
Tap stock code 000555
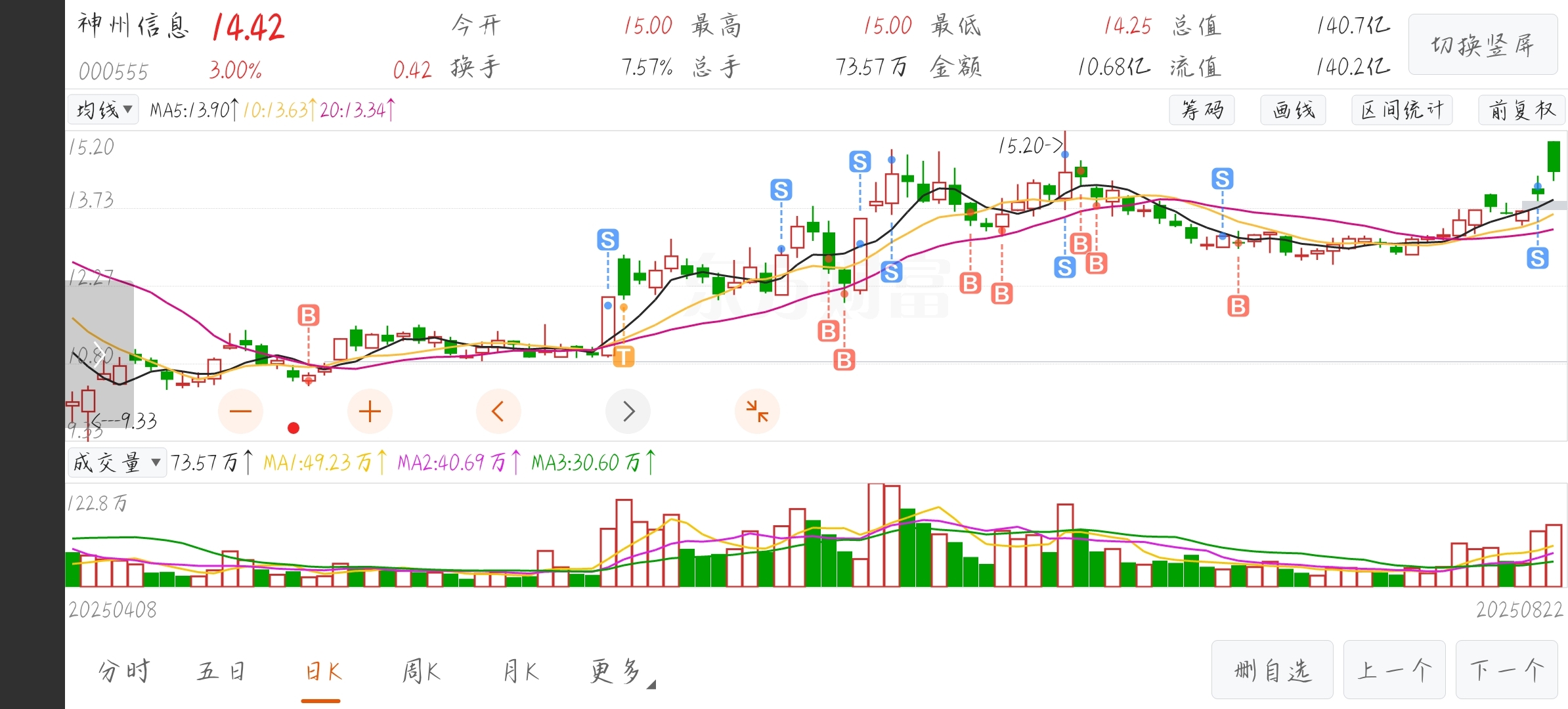(114, 71)
